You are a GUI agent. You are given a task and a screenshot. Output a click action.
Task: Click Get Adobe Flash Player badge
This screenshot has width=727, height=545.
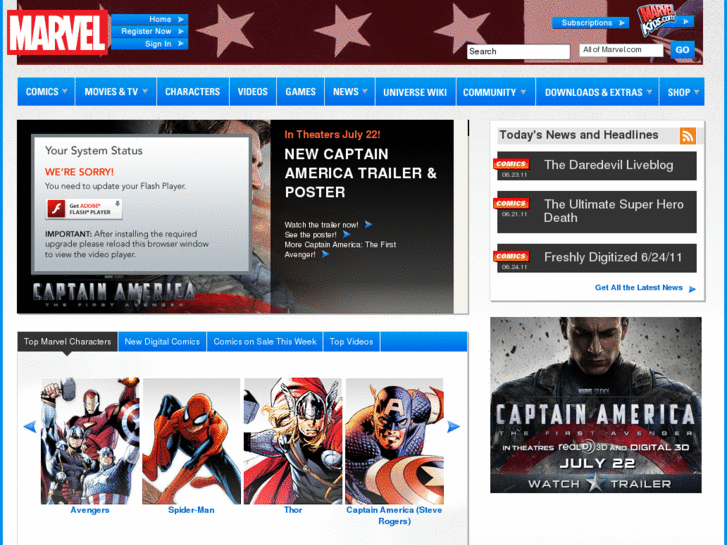84,209
